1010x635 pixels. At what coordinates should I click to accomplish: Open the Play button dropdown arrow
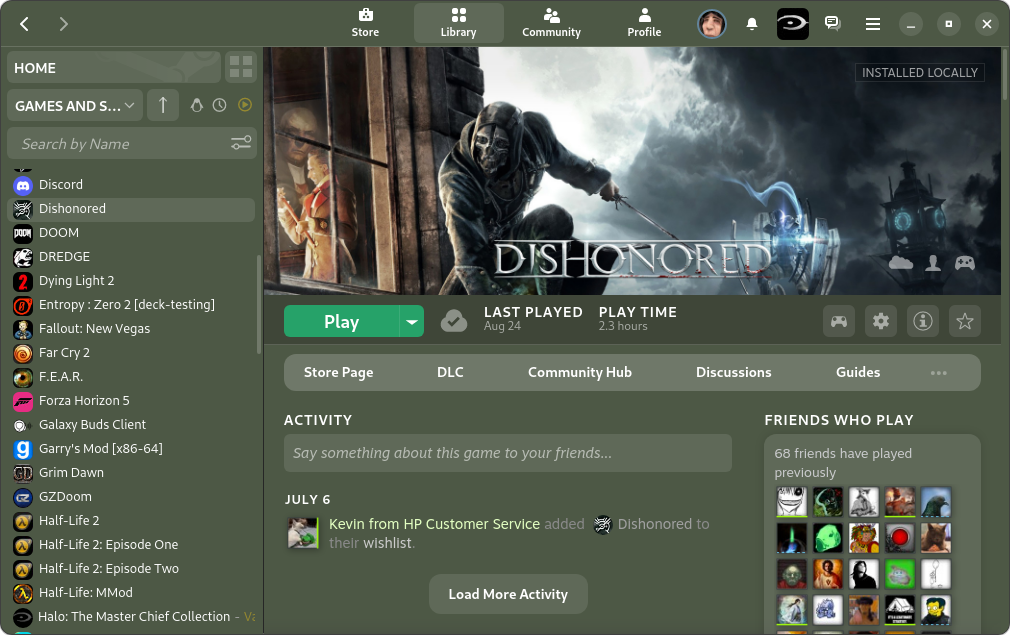(412, 321)
